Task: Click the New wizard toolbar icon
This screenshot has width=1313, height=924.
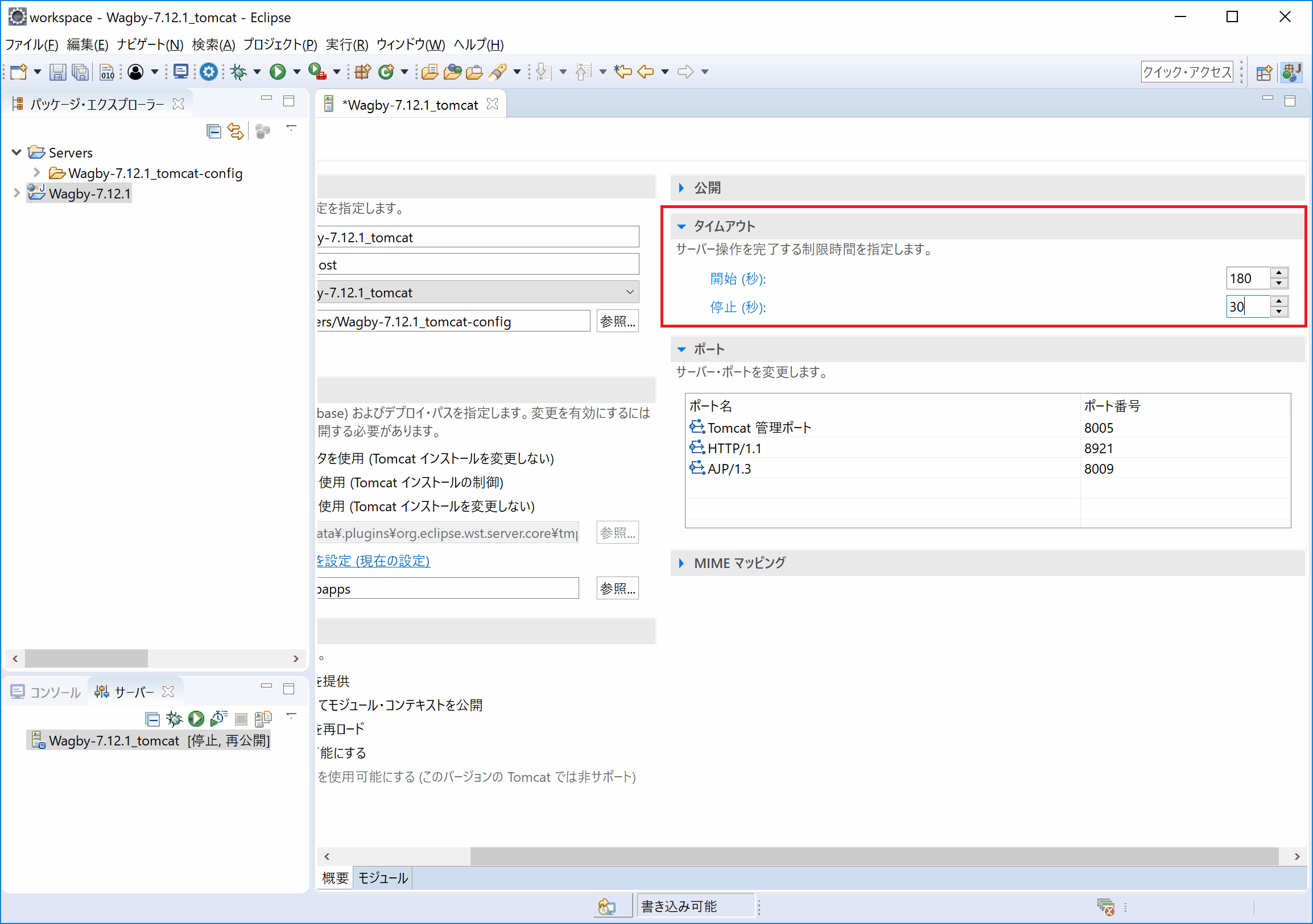Action: (18, 72)
